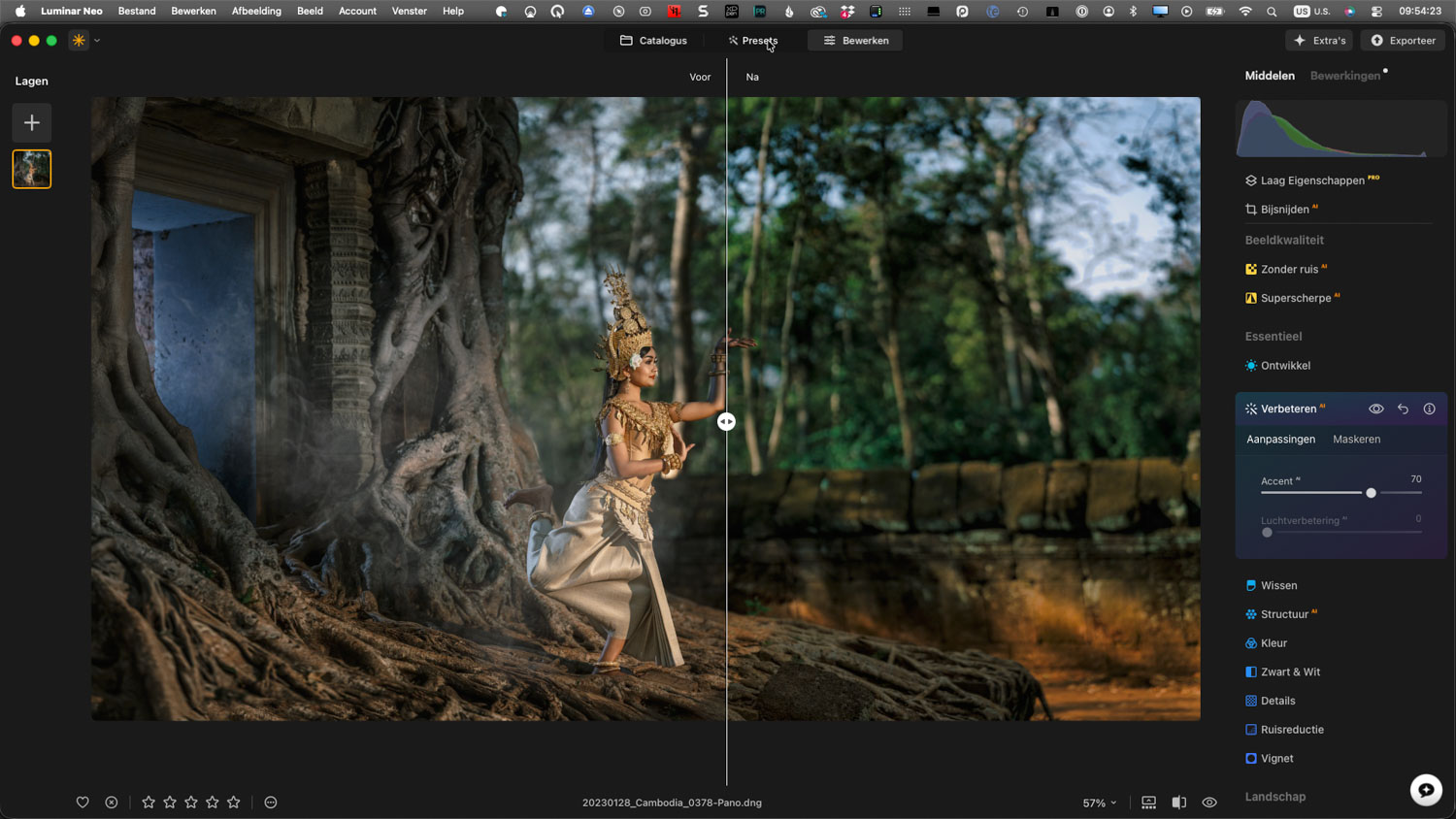Mark photo as favorite with heart icon
1456x819 pixels.
[x=83, y=803]
